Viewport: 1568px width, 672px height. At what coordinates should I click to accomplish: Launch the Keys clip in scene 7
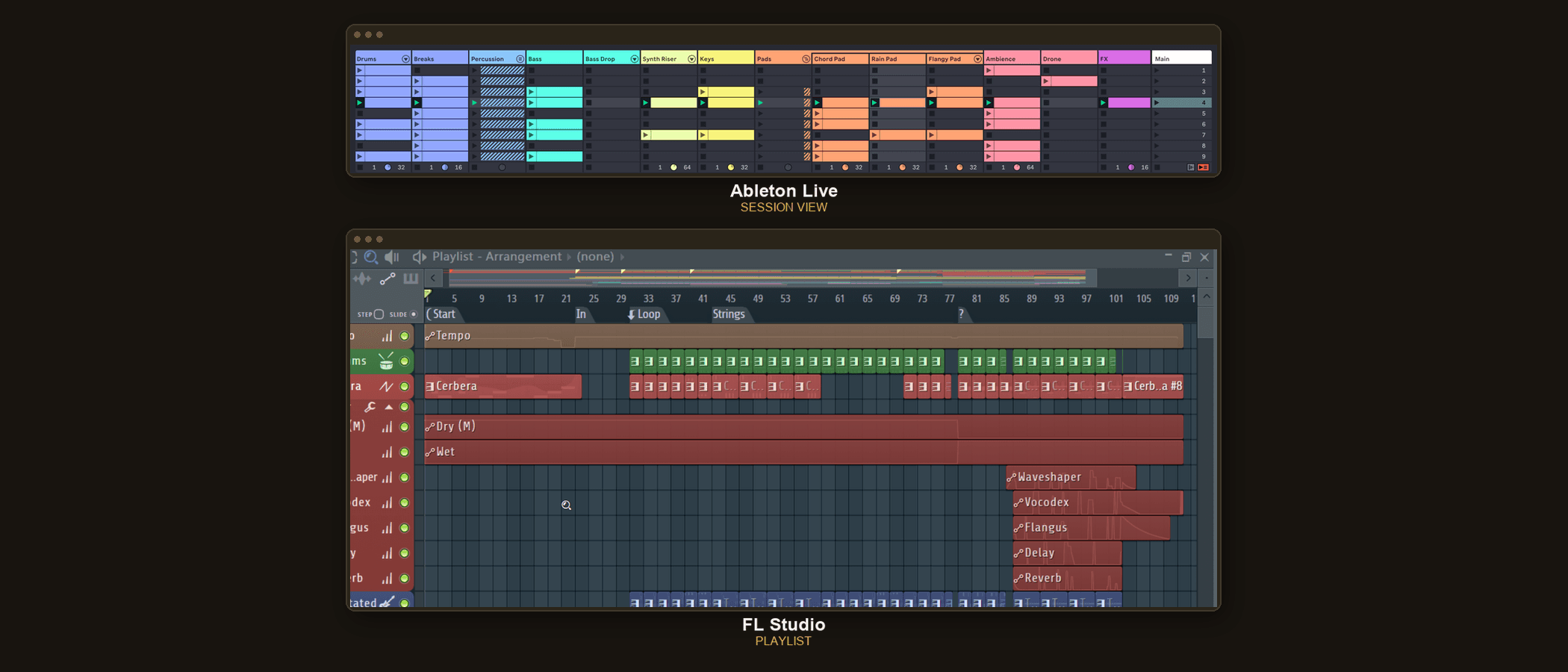pyautogui.click(x=703, y=135)
